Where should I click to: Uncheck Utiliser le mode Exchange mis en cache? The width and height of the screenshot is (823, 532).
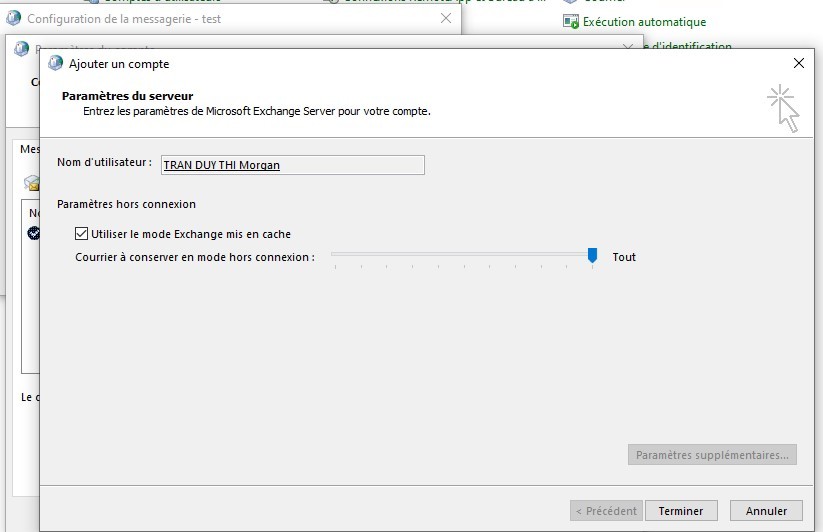coord(82,234)
